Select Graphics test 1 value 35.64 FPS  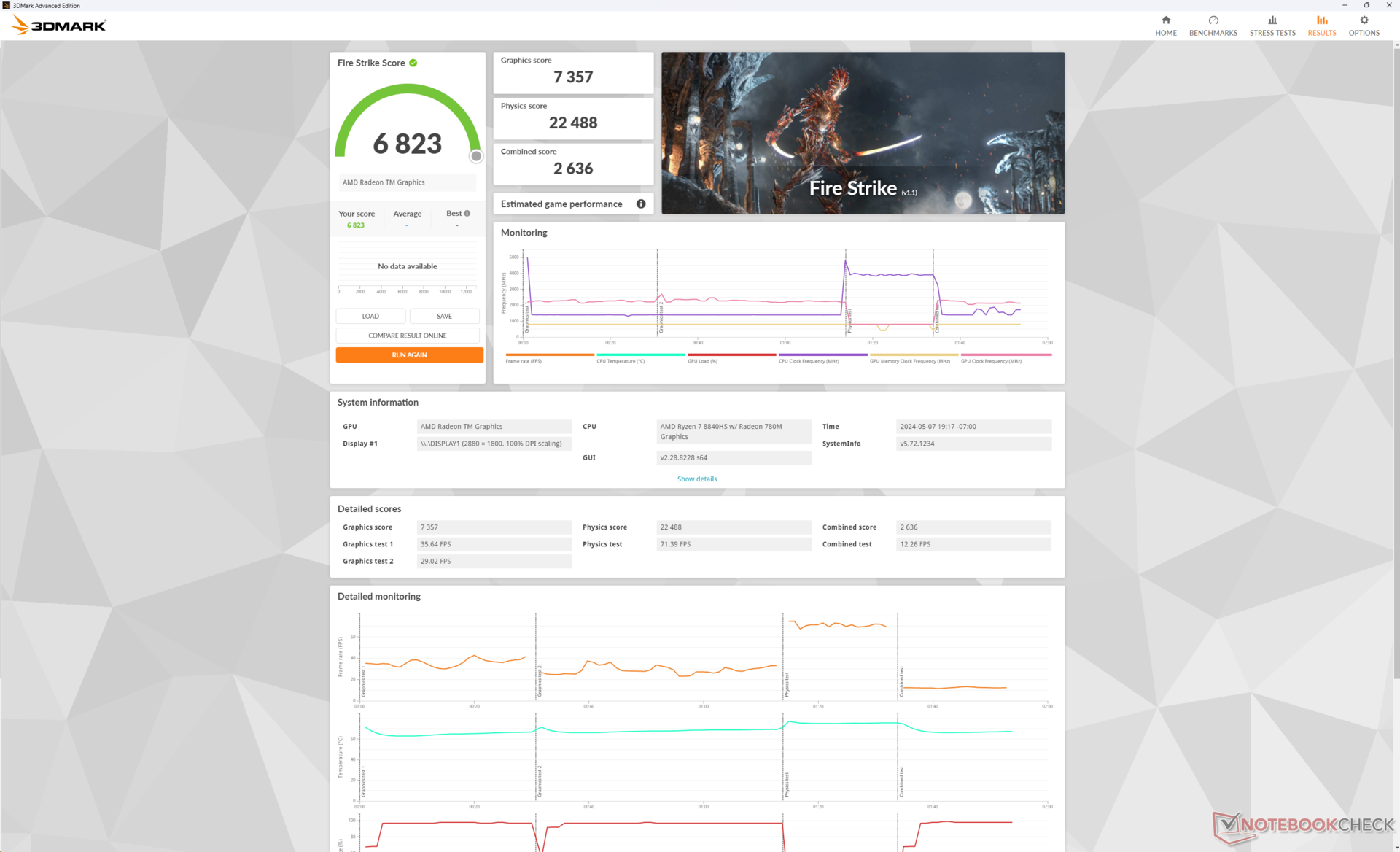coord(494,544)
